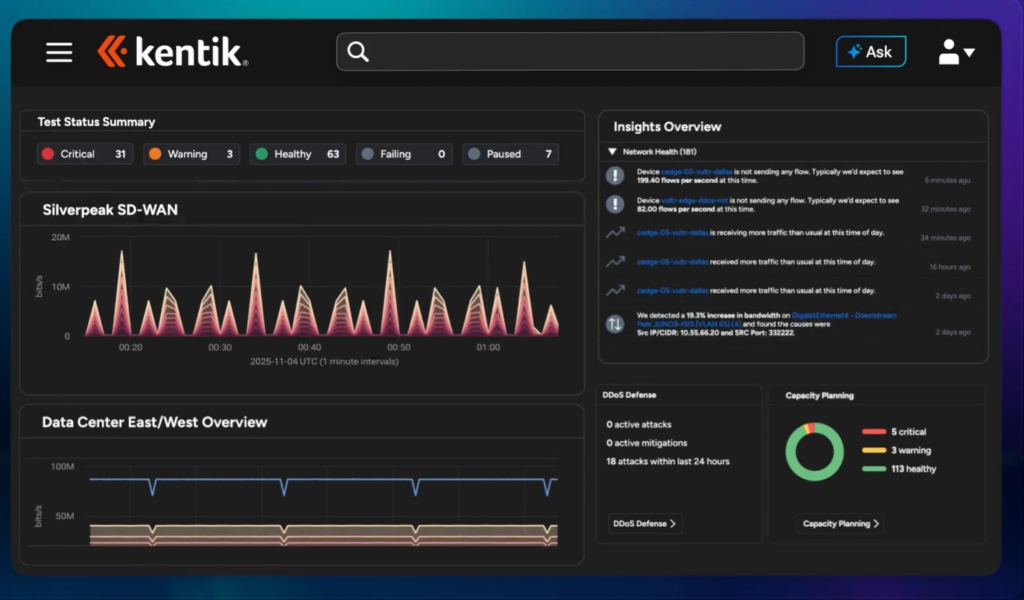Click the trend icon for the 16 hours ago insight

(x=615, y=262)
